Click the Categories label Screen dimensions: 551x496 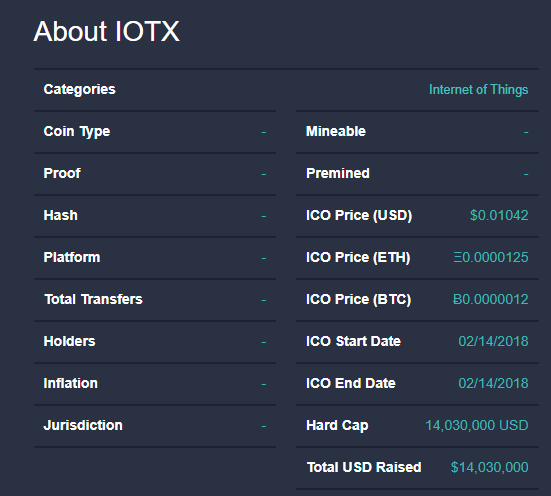click(x=79, y=89)
